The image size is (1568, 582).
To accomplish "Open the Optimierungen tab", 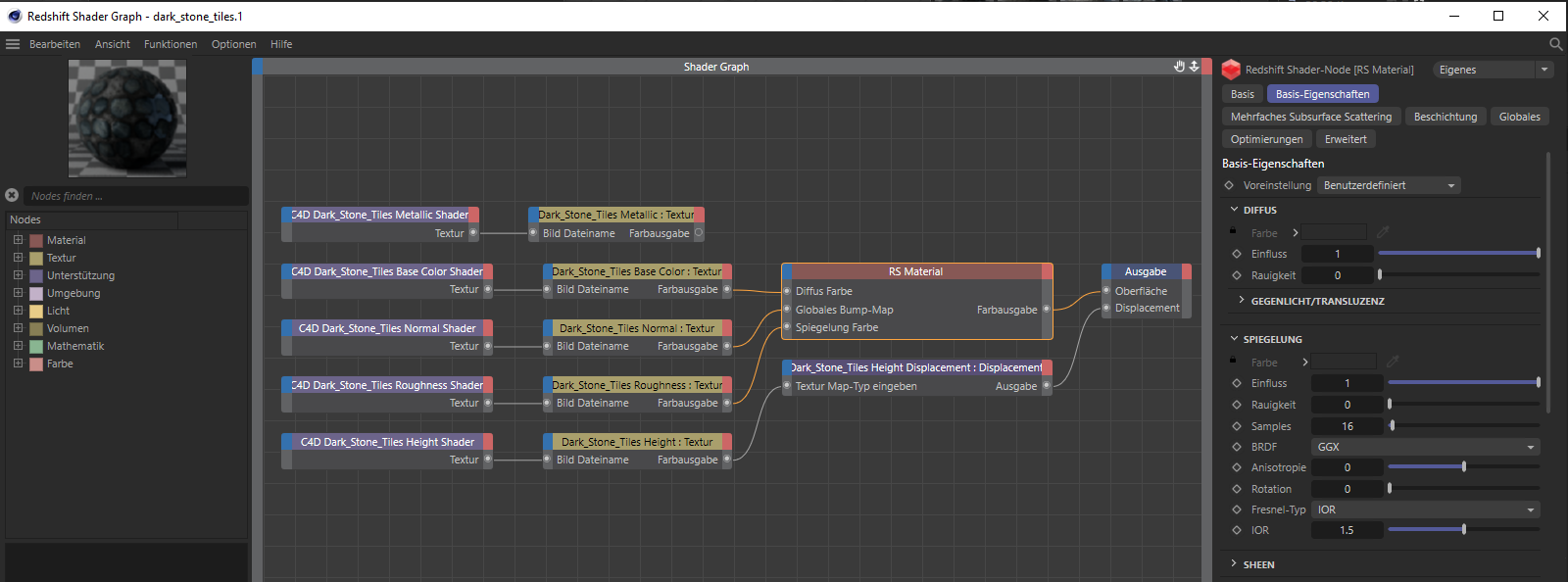I will pyautogui.click(x=1267, y=139).
